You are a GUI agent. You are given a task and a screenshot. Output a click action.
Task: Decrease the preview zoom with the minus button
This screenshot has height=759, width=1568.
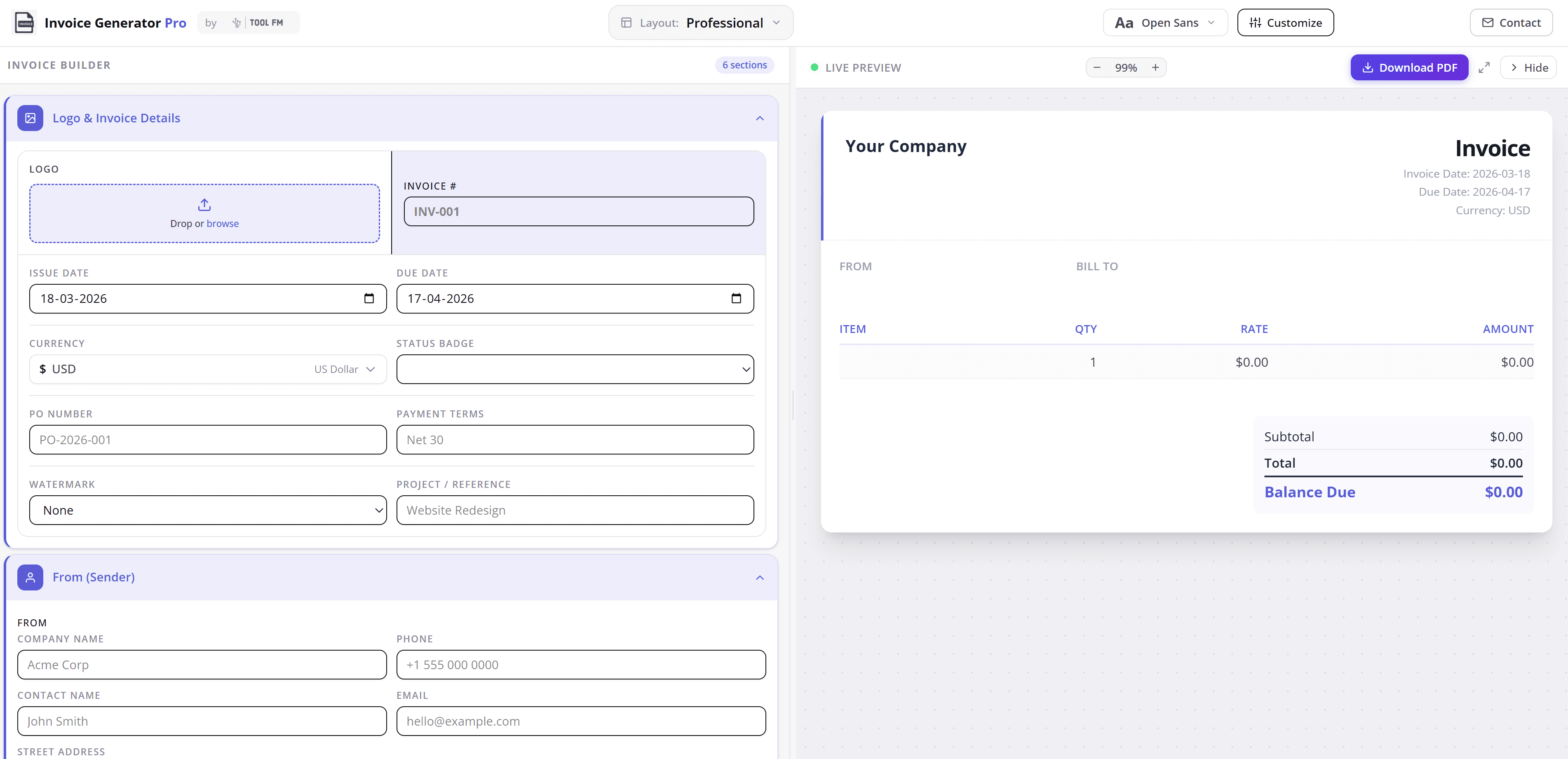pos(1096,67)
